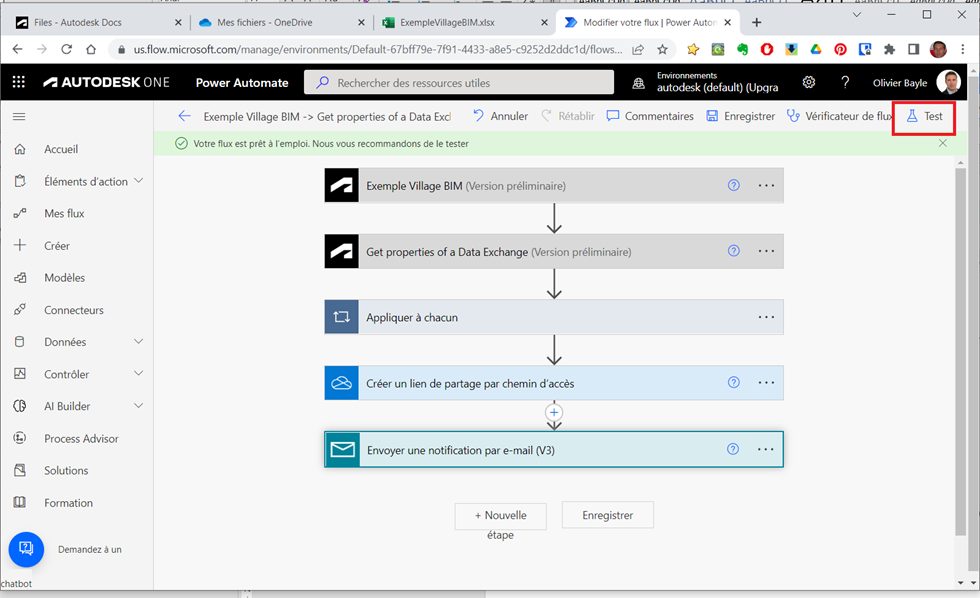Viewport: 980px width, 598px height.
Task: Open more options for Envoyer une notification
Action: click(x=766, y=449)
